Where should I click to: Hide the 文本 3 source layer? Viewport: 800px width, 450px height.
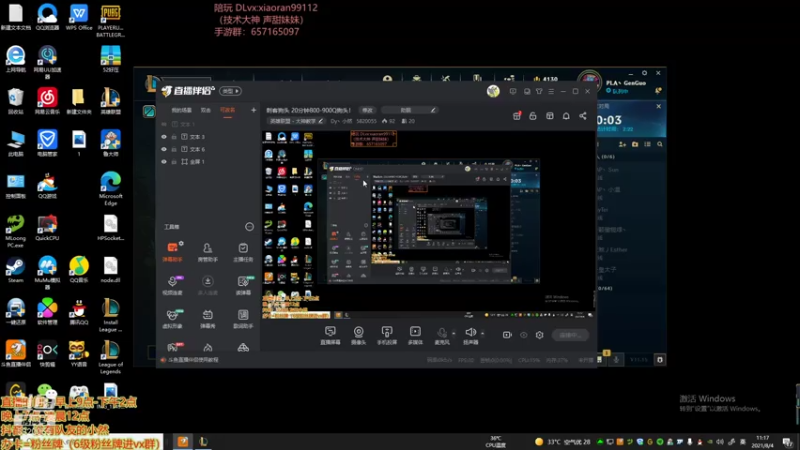[164, 137]
